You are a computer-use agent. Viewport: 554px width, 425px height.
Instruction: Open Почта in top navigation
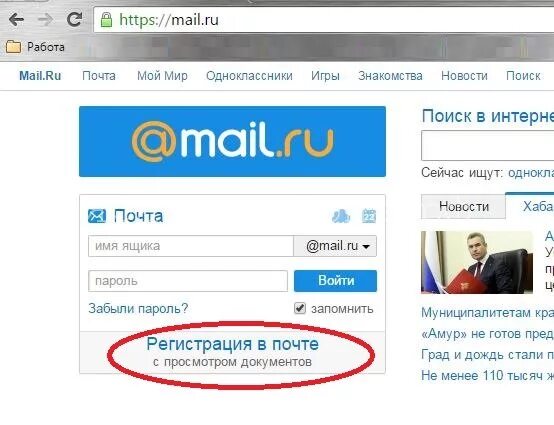pyautogui.click(x=99, y=76)
